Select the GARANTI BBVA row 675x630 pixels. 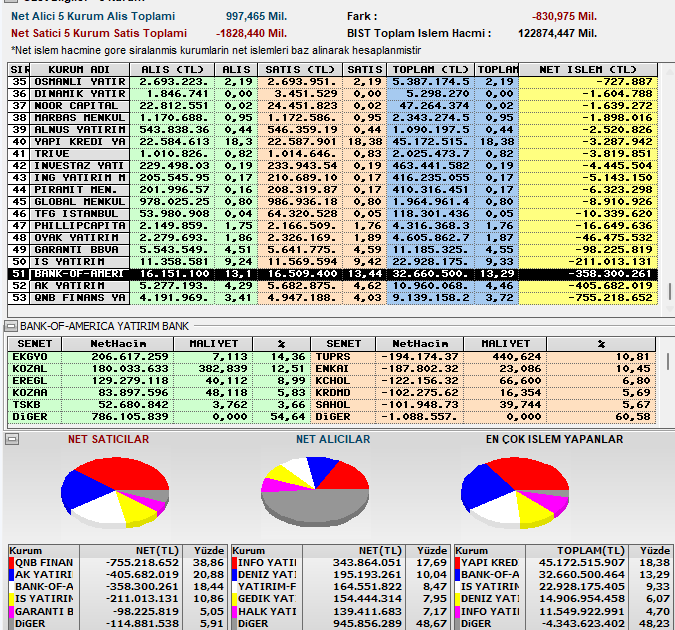[x=332, y=250]
